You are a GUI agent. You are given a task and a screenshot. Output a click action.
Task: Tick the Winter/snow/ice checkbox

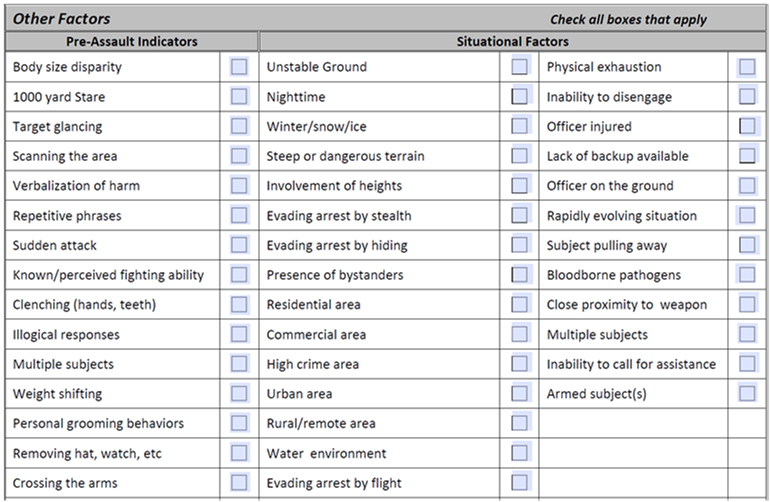tap(520, 126)
